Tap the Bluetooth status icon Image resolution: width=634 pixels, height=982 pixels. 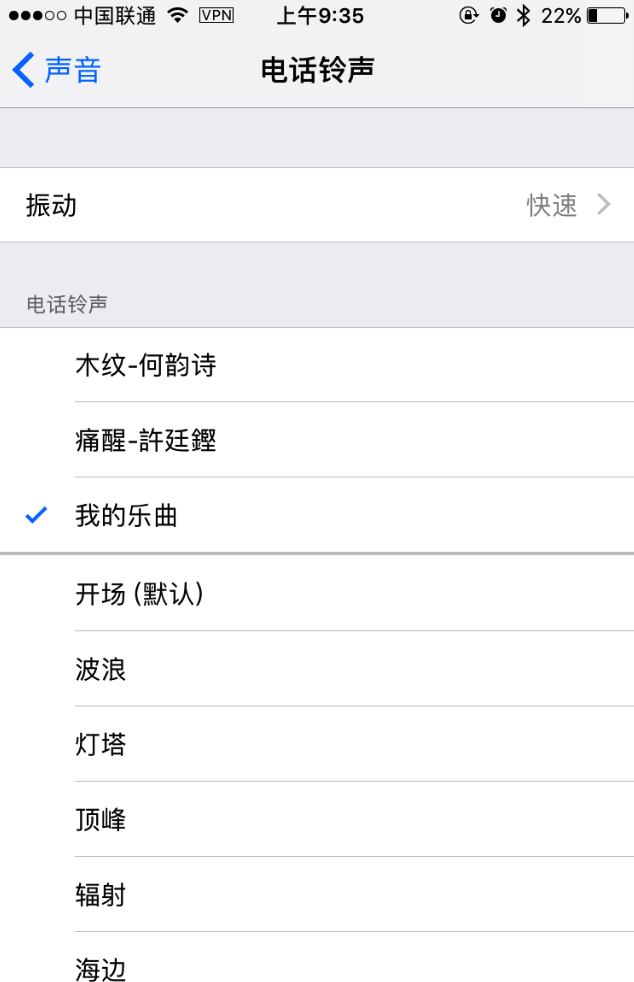click(x=523, y=15)
